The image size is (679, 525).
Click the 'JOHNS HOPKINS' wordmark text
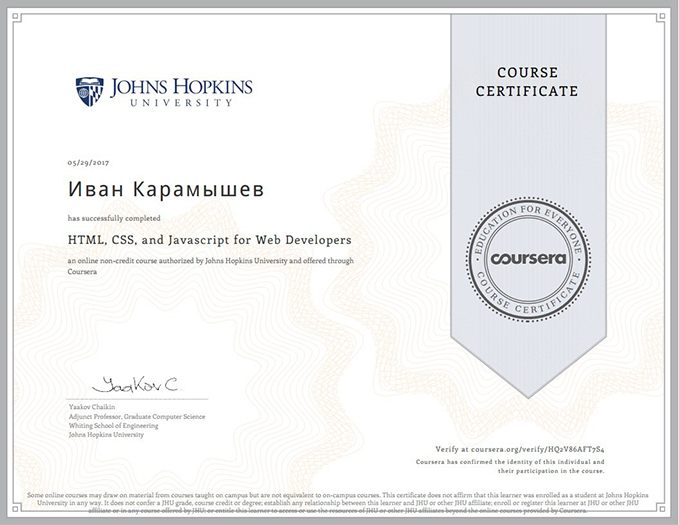pyautogui.click(x=181, y=87)
